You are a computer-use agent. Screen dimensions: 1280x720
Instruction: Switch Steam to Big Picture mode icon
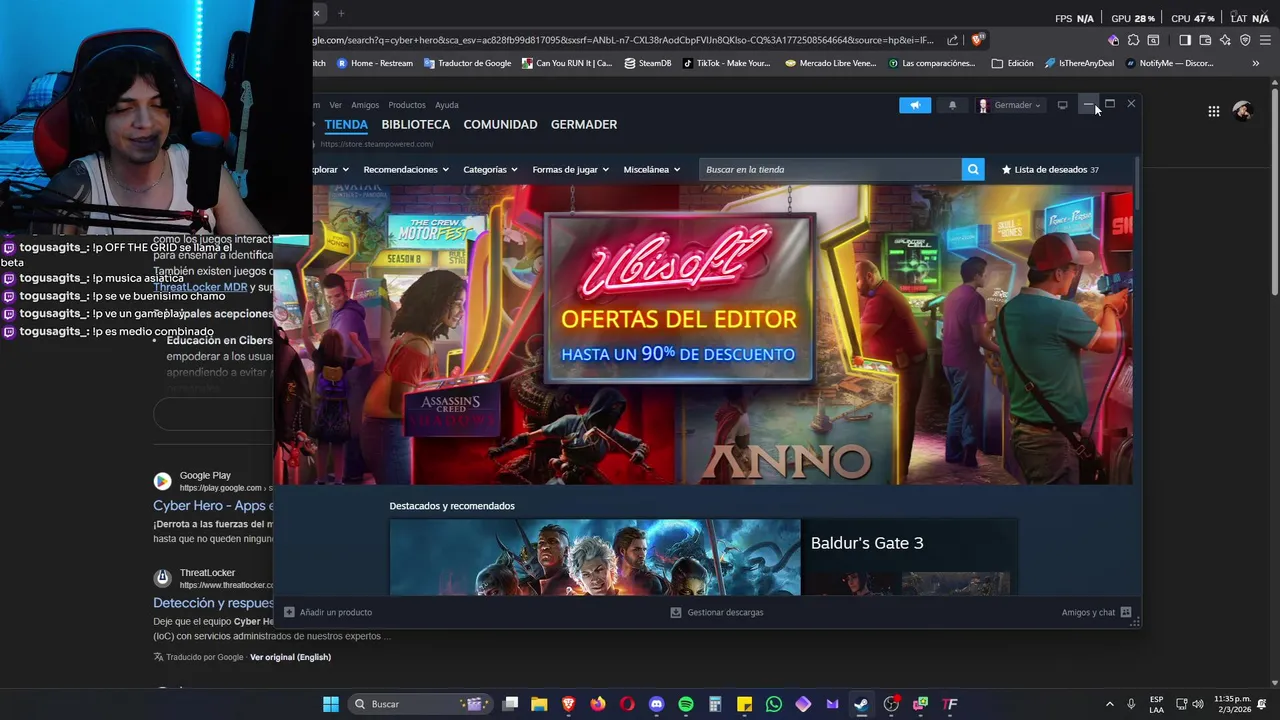1062,105
